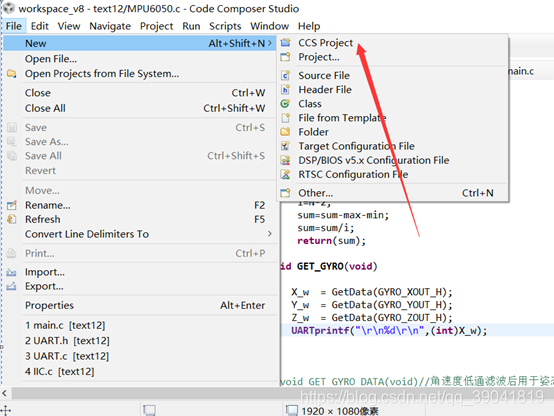Click the Folder icon in New submenu
Screen dimensions: 554x416
285,132
